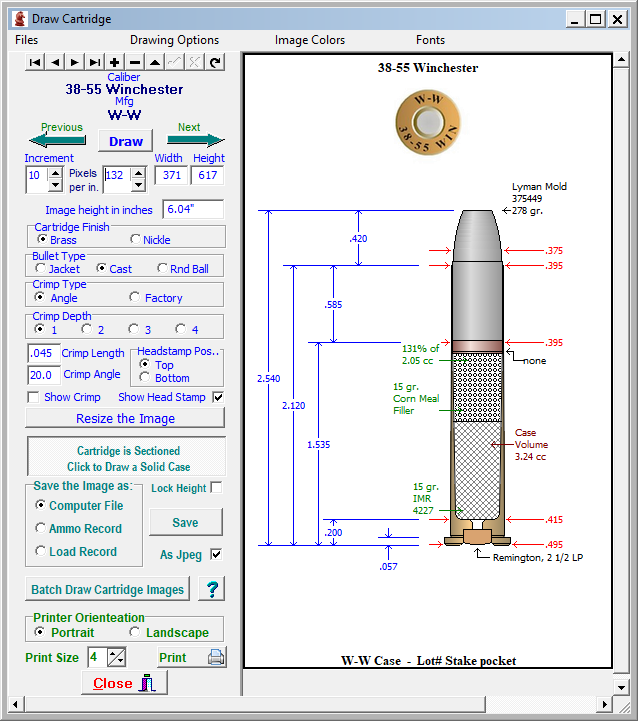Click the Previous green left arrow
Screen dimensions: 638x721
pyautogui.click(x=57, y=139)
